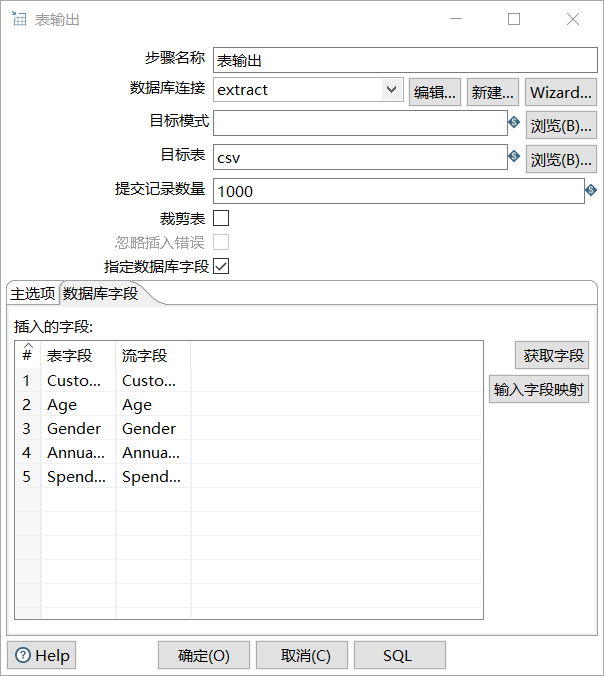Browse for 目标表 with 浏览(B)...

(x=561, y=160)
